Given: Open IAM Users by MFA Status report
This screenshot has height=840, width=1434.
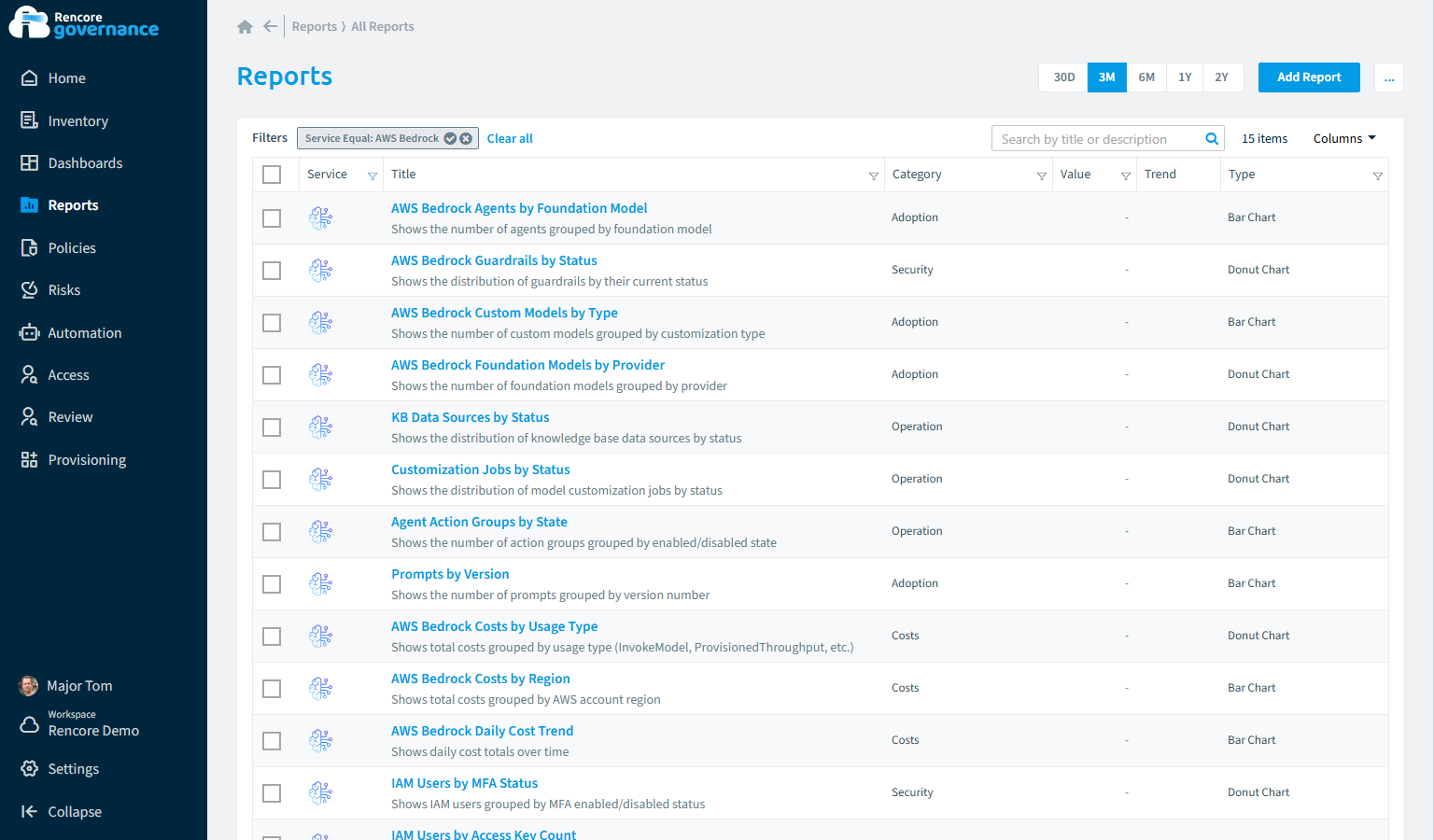Looking at the screenshot, I should (x=464, y=783).
